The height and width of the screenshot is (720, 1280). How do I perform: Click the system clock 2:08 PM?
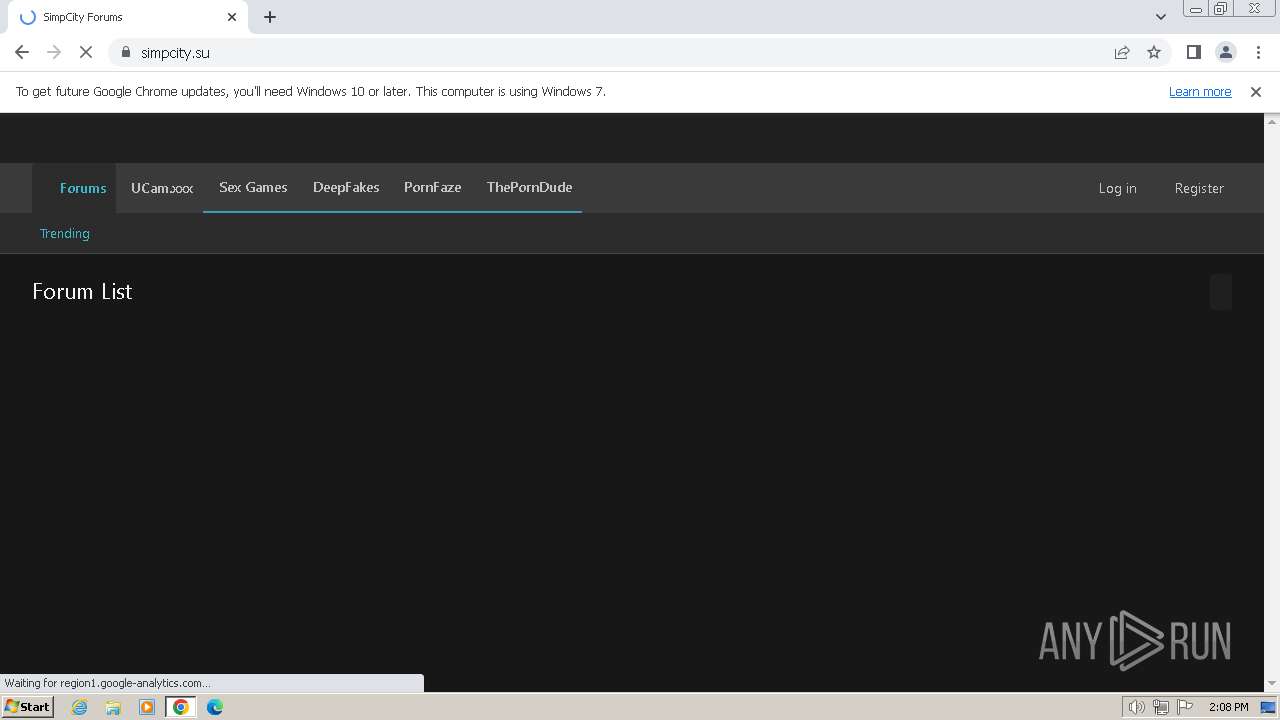(1228, 707)
